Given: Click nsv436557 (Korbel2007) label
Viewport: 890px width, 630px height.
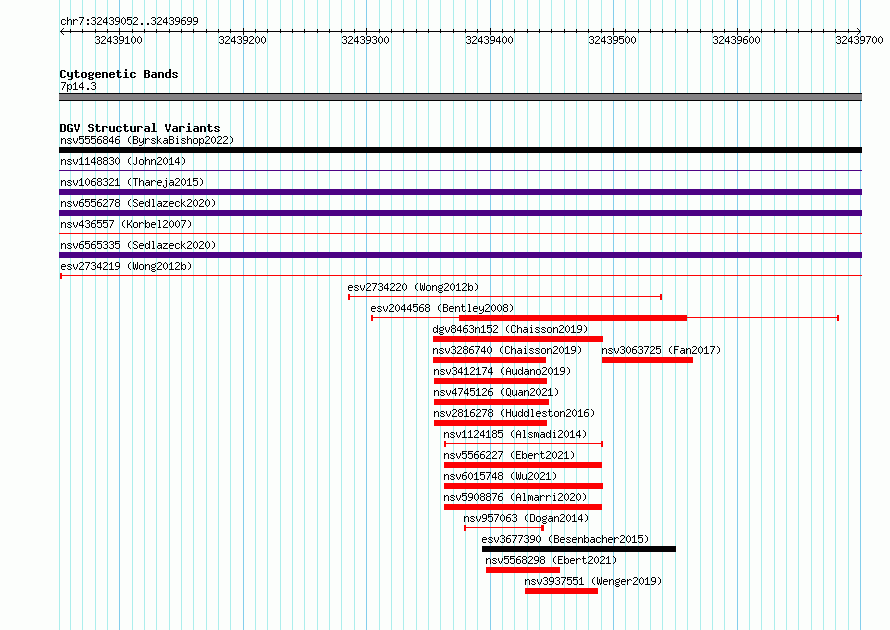Looking at the screenshot, I should [126, 224].
